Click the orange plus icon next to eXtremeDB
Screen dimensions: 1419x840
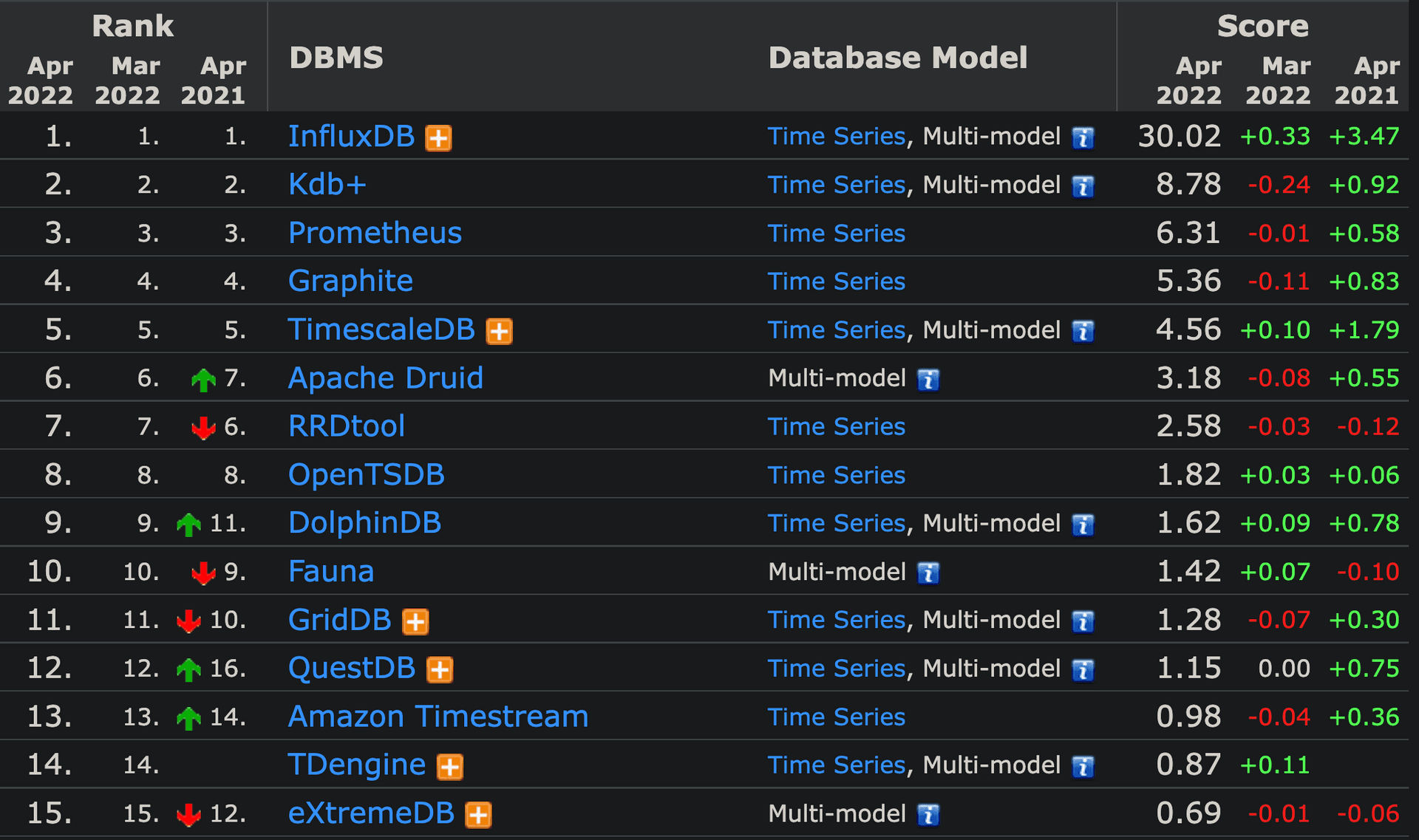click(478, 815)
